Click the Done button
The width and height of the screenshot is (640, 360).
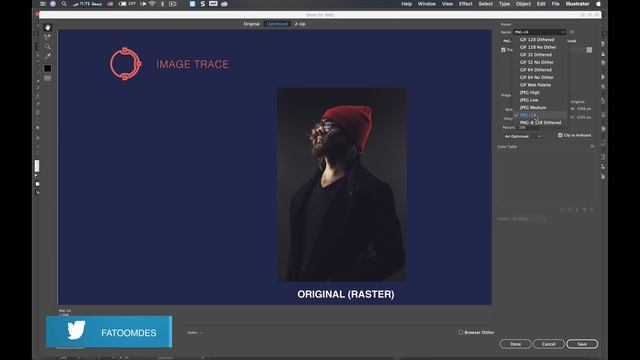pyautogui.click(x=516, y=344)
